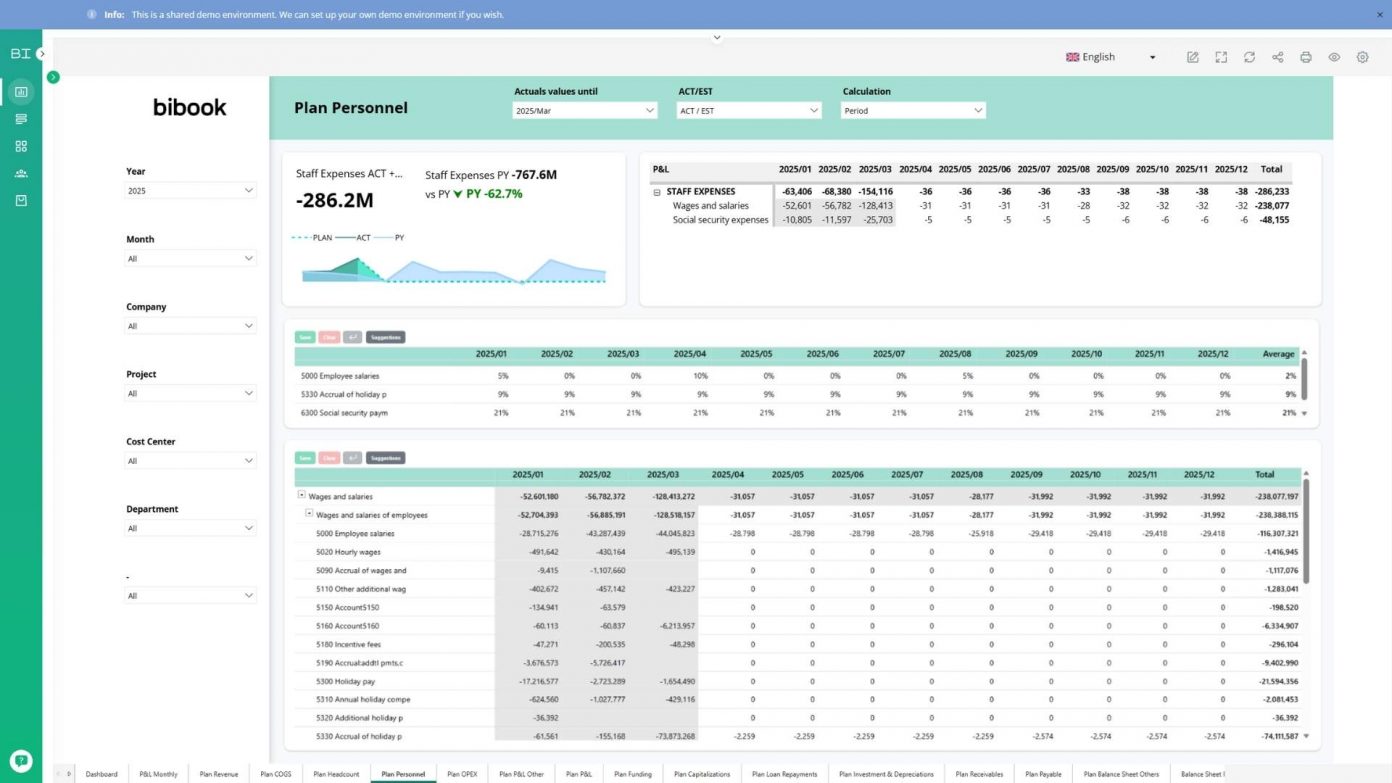This screenshot has width=1392, height=783.
Task: Click Suggestions button above the percentage table
Action: point(385,337)
